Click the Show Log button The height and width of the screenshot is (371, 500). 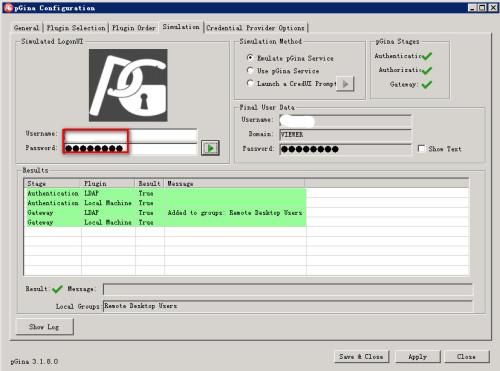pyautogui.click(x=44, y=327)
